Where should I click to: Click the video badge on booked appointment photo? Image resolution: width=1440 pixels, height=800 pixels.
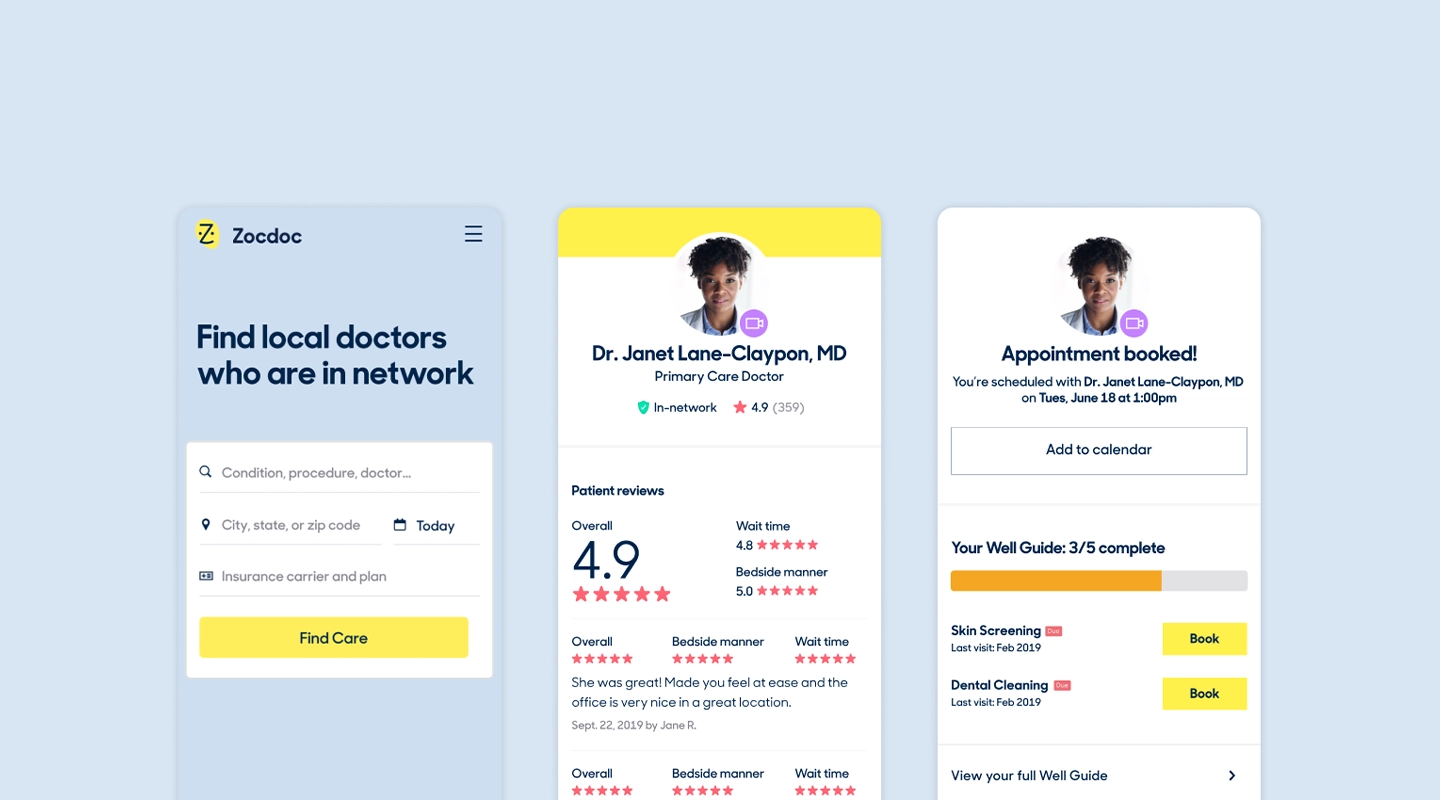(1134, 323)
